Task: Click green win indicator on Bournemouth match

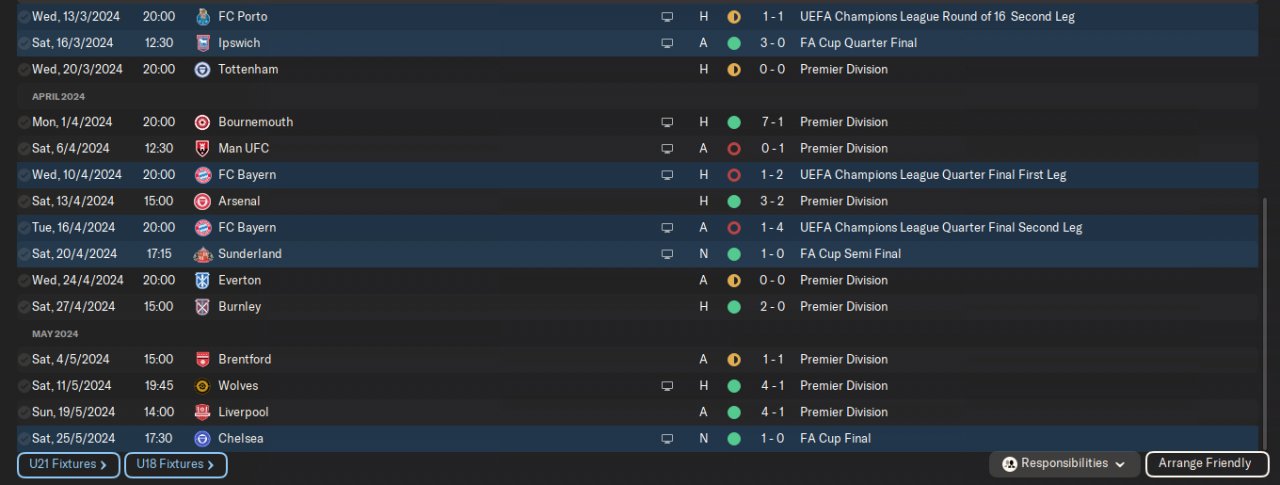Action: (734, 122)
